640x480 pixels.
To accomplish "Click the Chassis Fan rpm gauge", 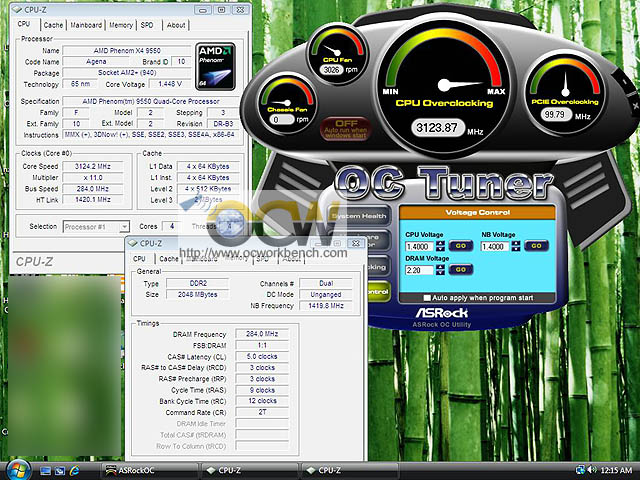I will point(287,103).
